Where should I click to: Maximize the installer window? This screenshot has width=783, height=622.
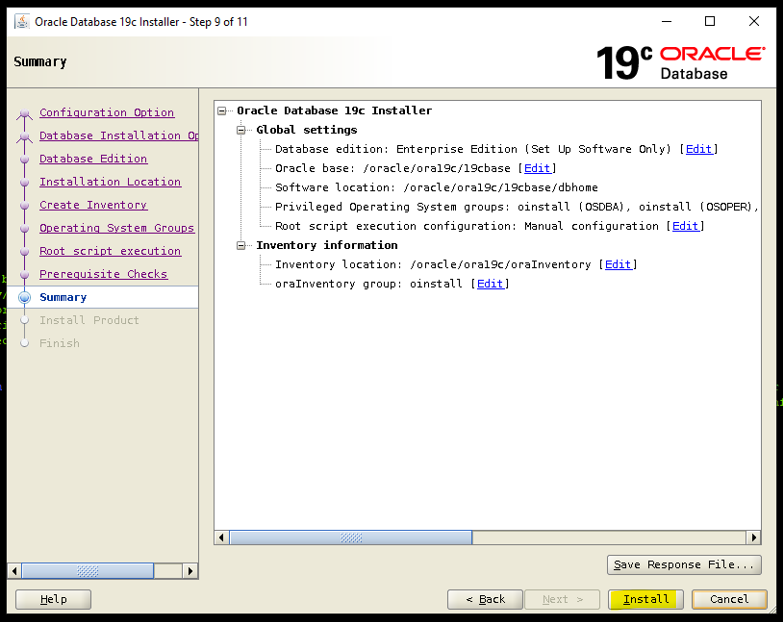click(710, 21)
